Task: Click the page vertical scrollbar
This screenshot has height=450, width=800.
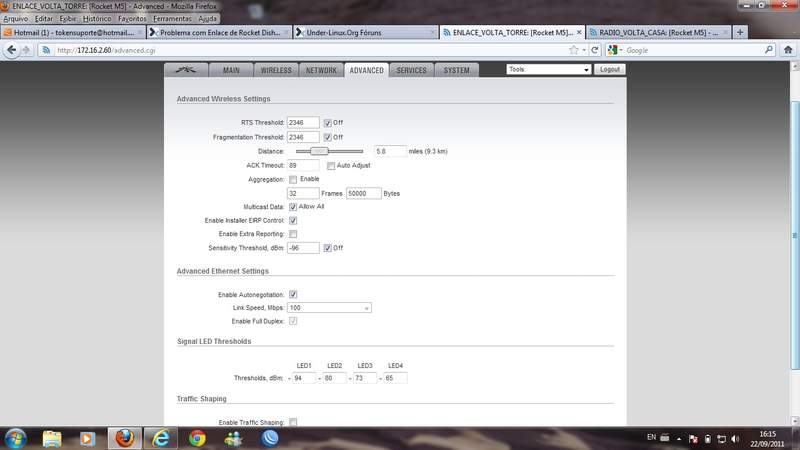Action: pos(795,235)
